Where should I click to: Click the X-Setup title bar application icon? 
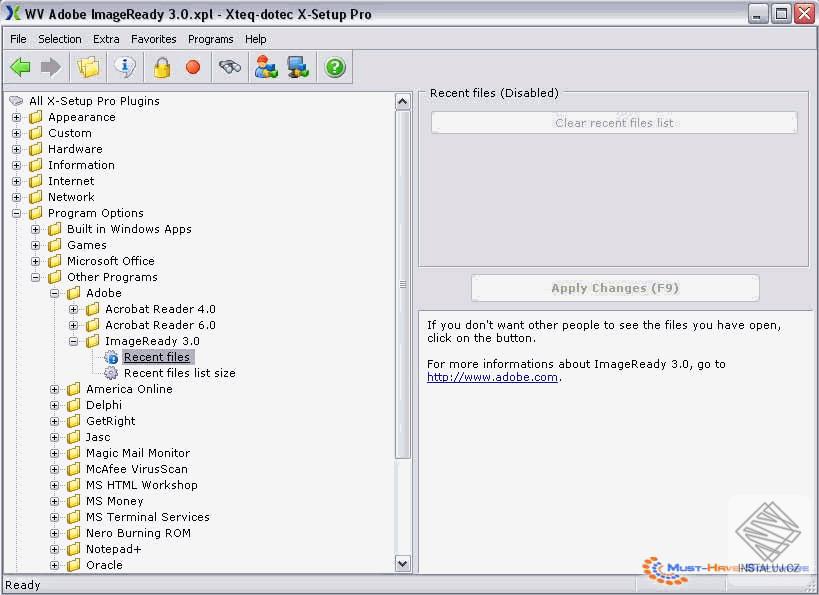(x=13, y=13)
